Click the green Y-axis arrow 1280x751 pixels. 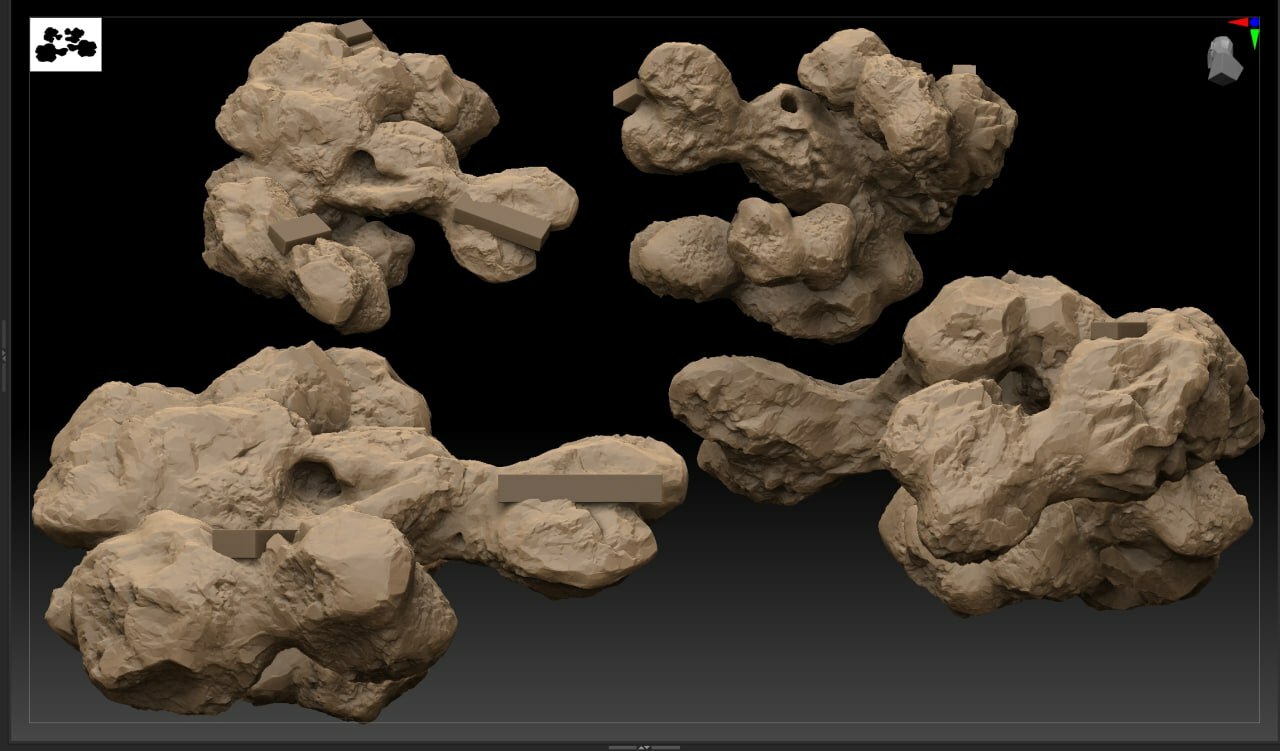[x=1255, y=39]
